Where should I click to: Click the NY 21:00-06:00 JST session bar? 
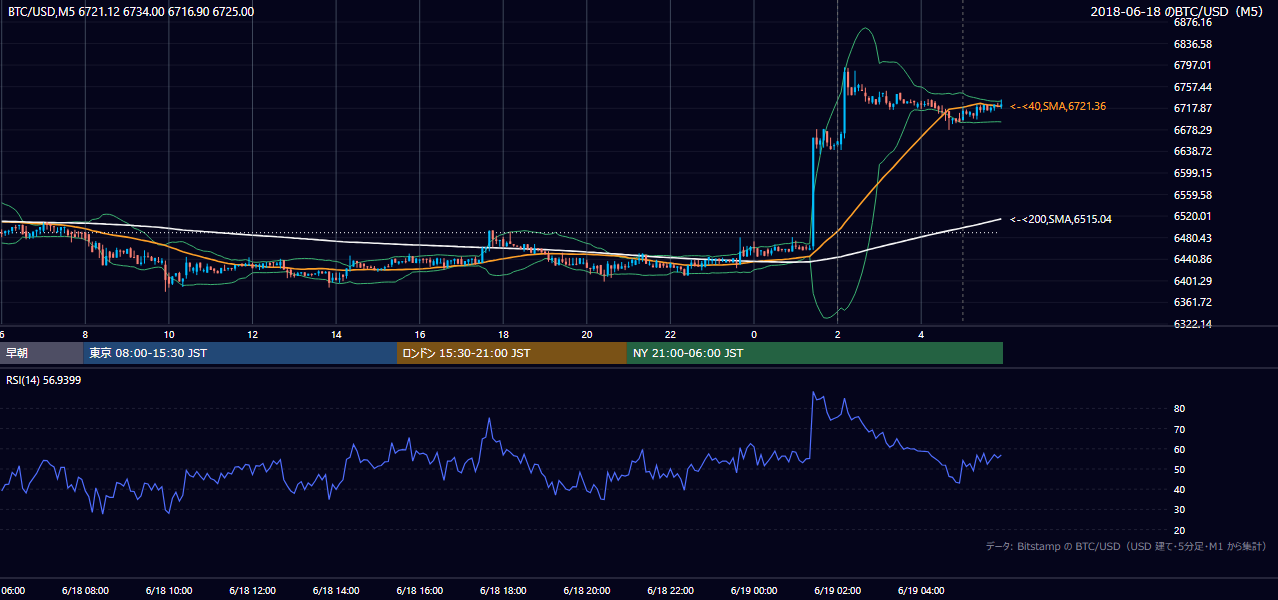tap(815, 353)
